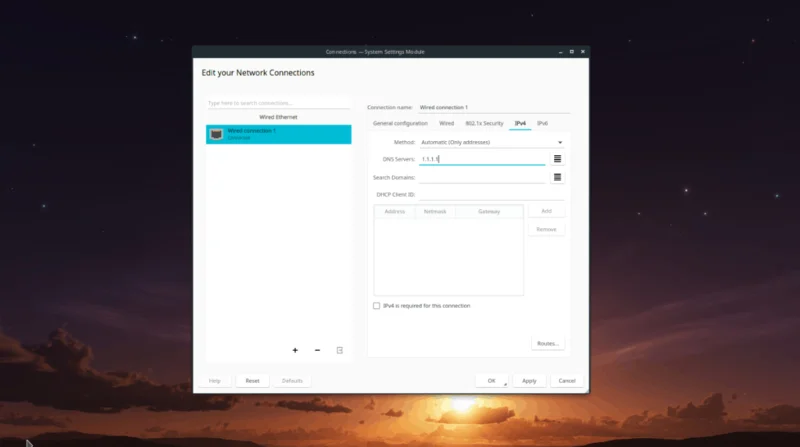Screen dimensions: 800x447
Task: Click the Netmask column header
Action: (435, 211)
